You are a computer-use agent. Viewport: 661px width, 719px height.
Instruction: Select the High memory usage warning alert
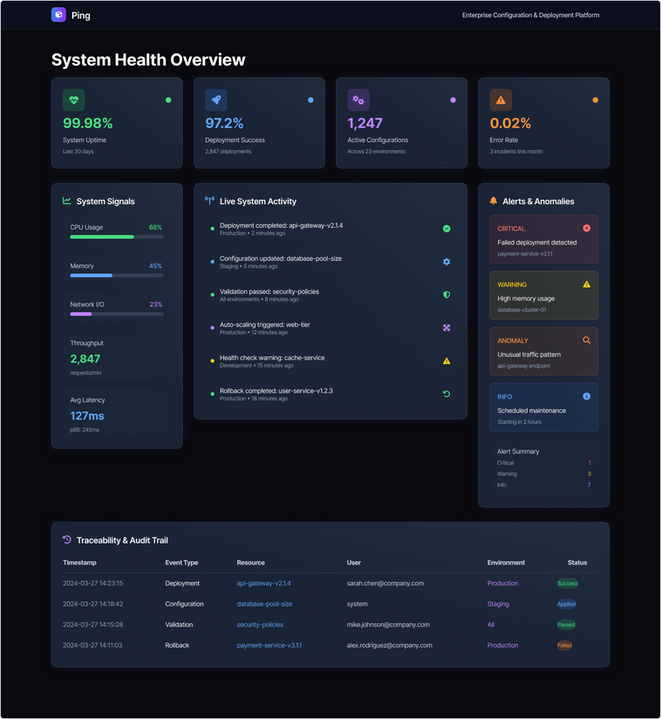click(x=544, y=295)
